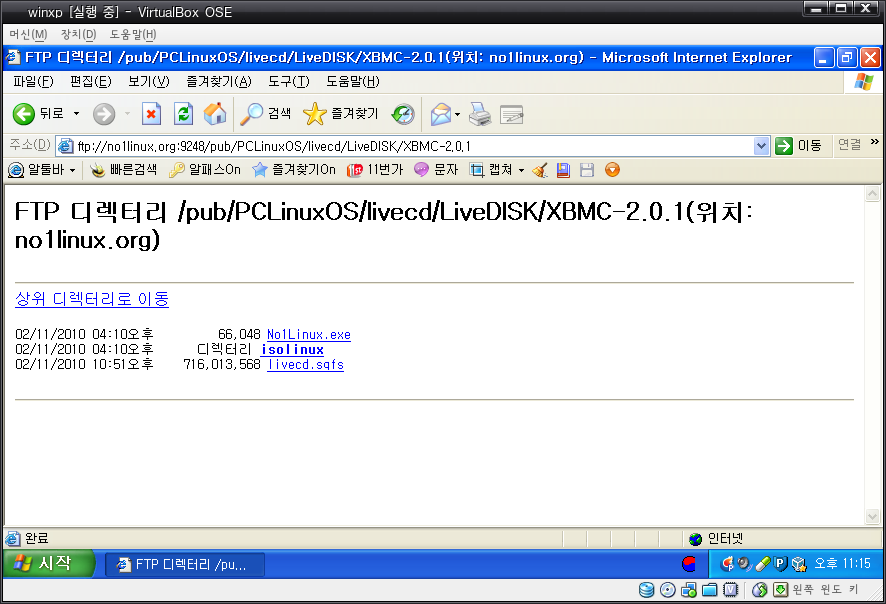Open the 도구(T) menu
The width and height of the screenshot is (886, 604).
(289, 82)
